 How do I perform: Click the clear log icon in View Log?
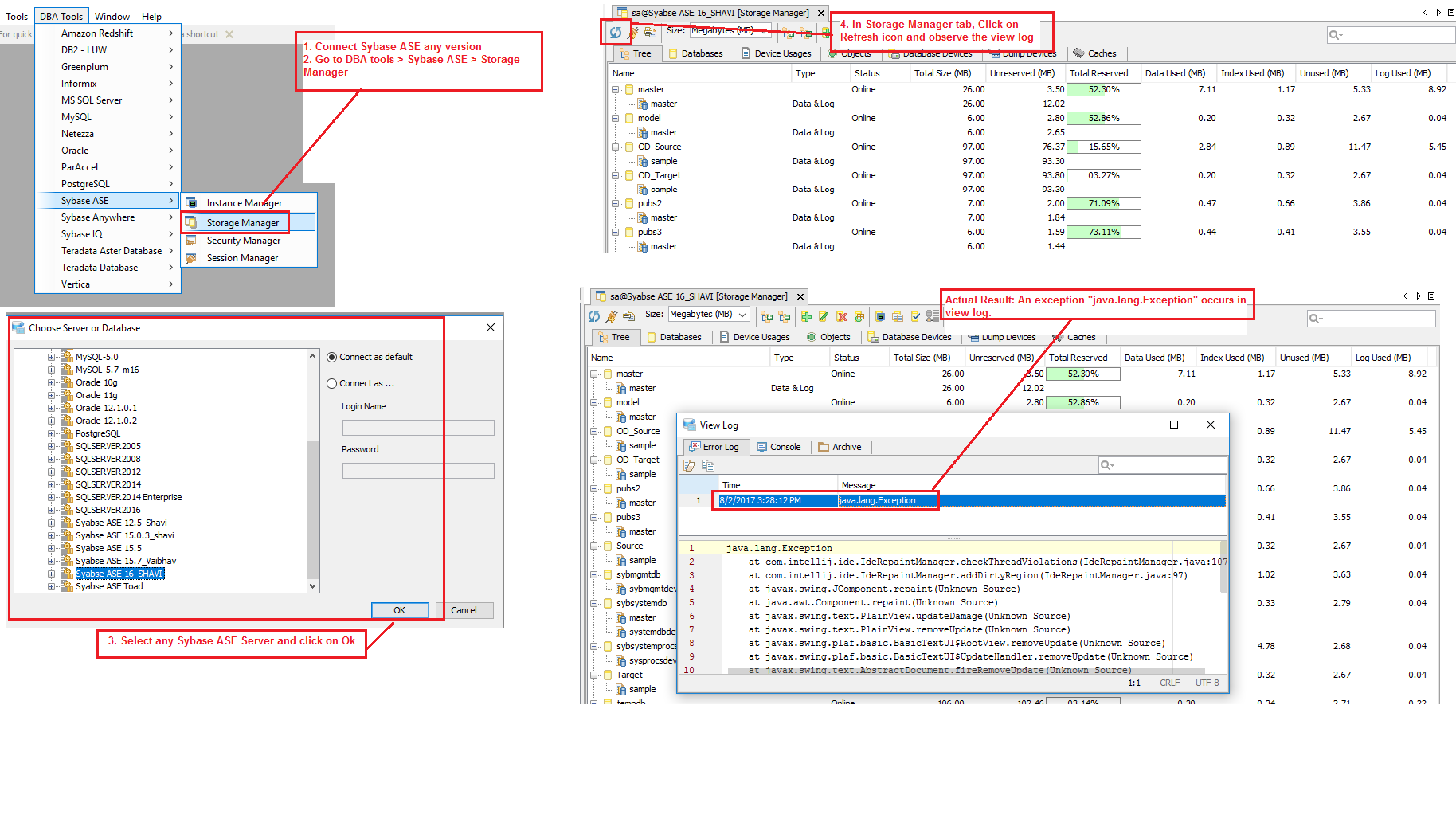click(689, 465)
